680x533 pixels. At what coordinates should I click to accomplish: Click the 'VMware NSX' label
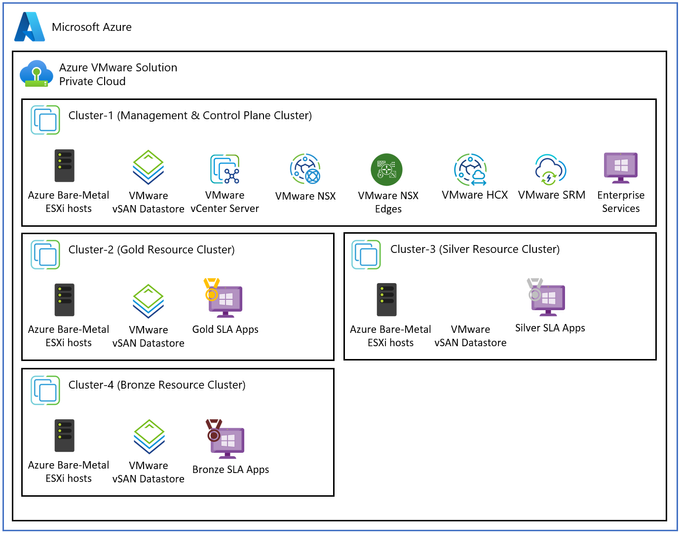[305, 196]
